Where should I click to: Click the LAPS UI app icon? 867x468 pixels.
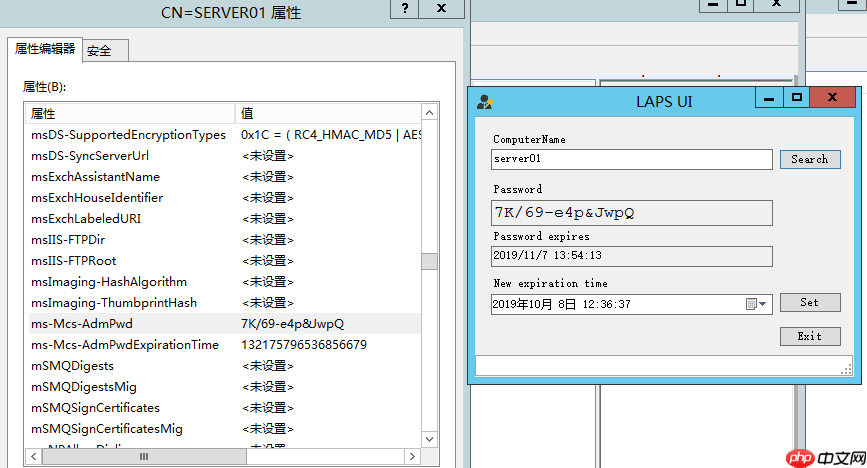tap(484, 102)
